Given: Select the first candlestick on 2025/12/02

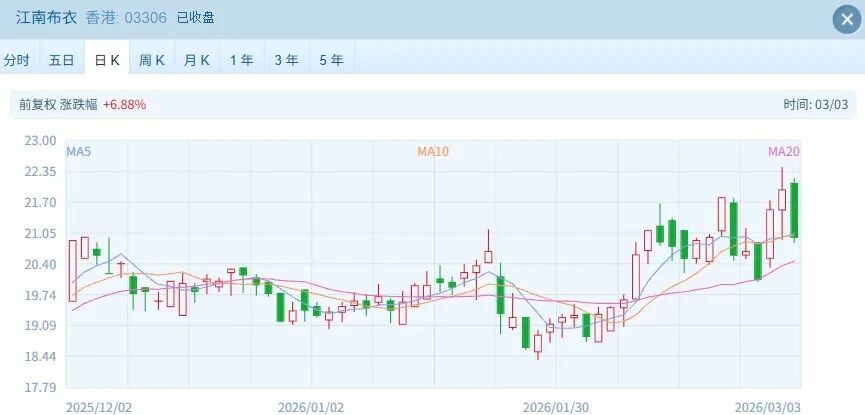Looking at the screenshot, I should [x=73, y=270].
